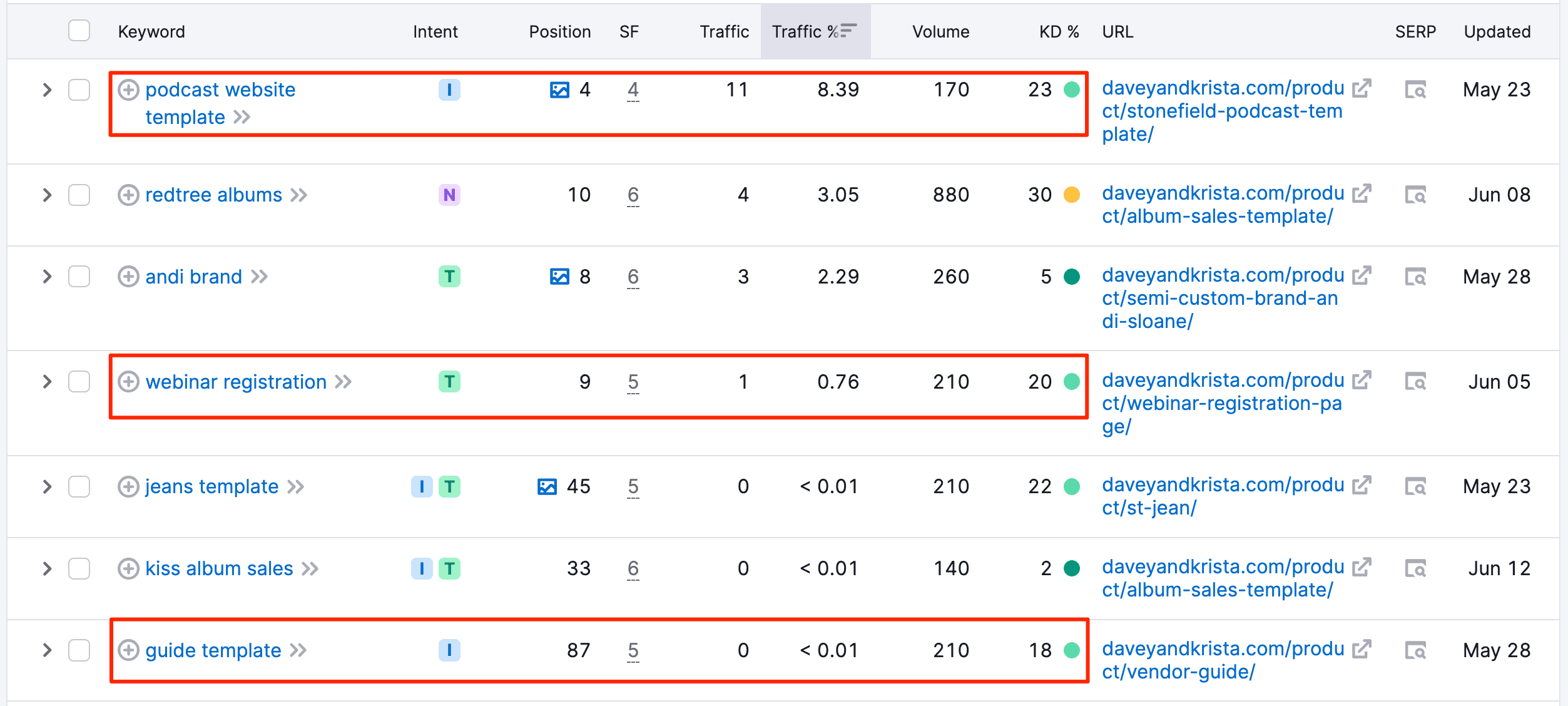Click image SERP feature icon for podcast website template
The image size is (1568, 706).
(x=559, y=90)
